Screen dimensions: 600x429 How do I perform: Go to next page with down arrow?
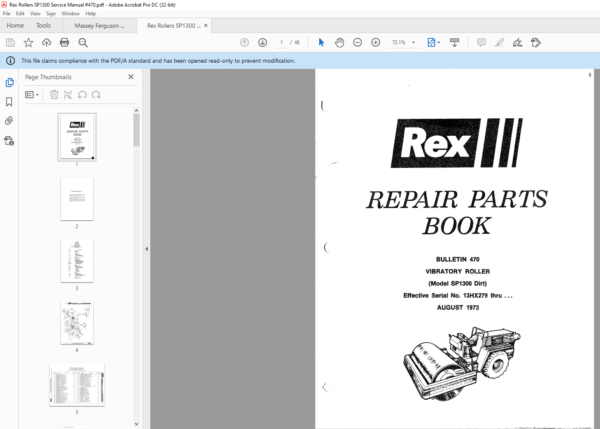[262, 43]
